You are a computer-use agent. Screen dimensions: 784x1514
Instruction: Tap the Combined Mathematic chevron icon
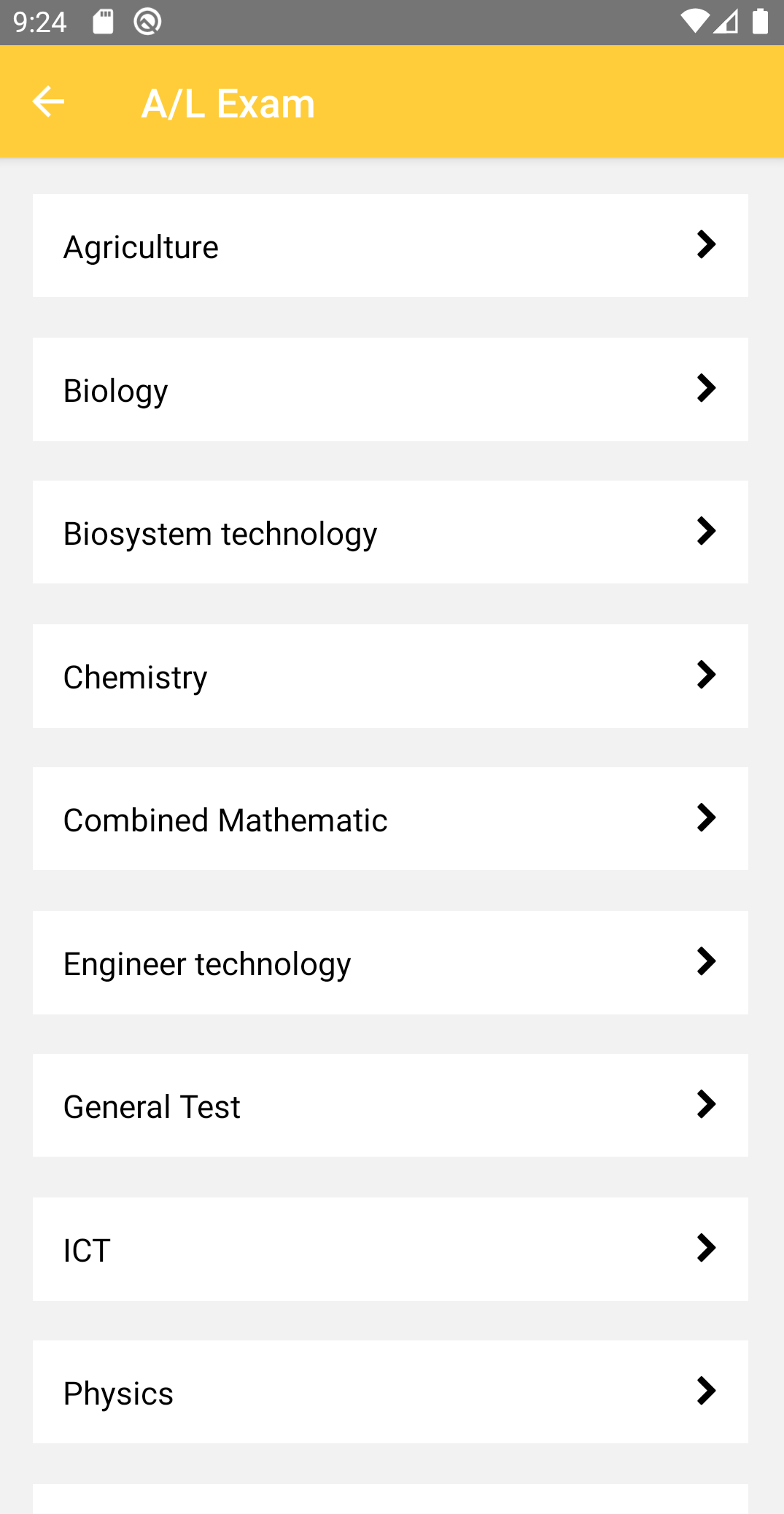click(706, 818)
